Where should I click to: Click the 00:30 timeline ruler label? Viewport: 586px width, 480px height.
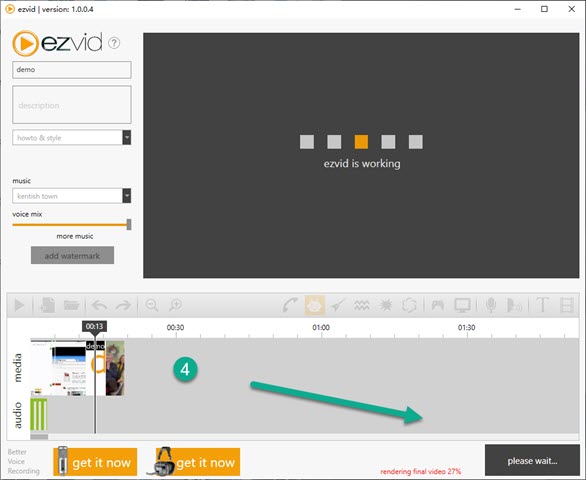point(175,327)
